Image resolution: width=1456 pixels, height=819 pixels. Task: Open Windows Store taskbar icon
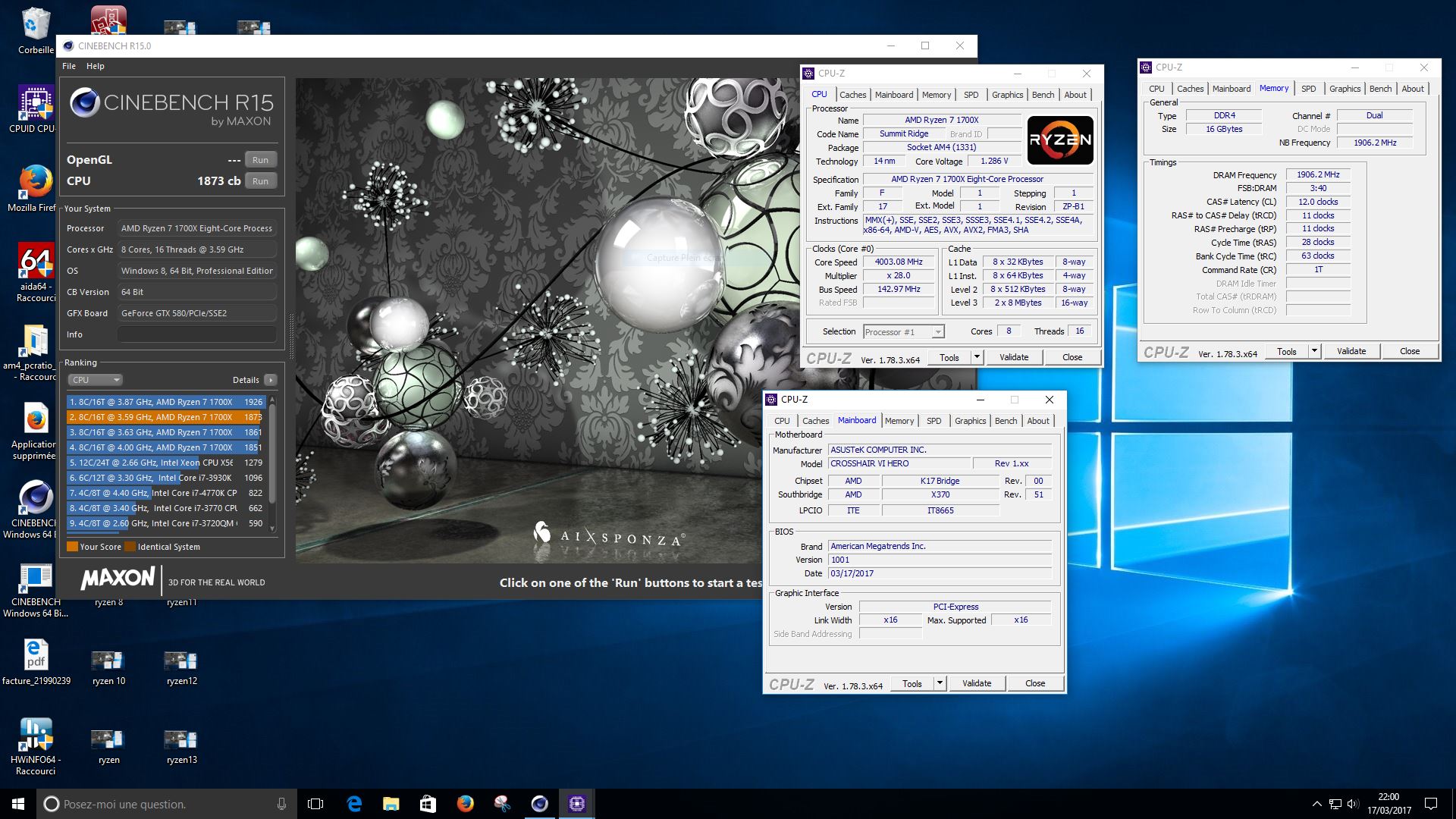[428, 804]
